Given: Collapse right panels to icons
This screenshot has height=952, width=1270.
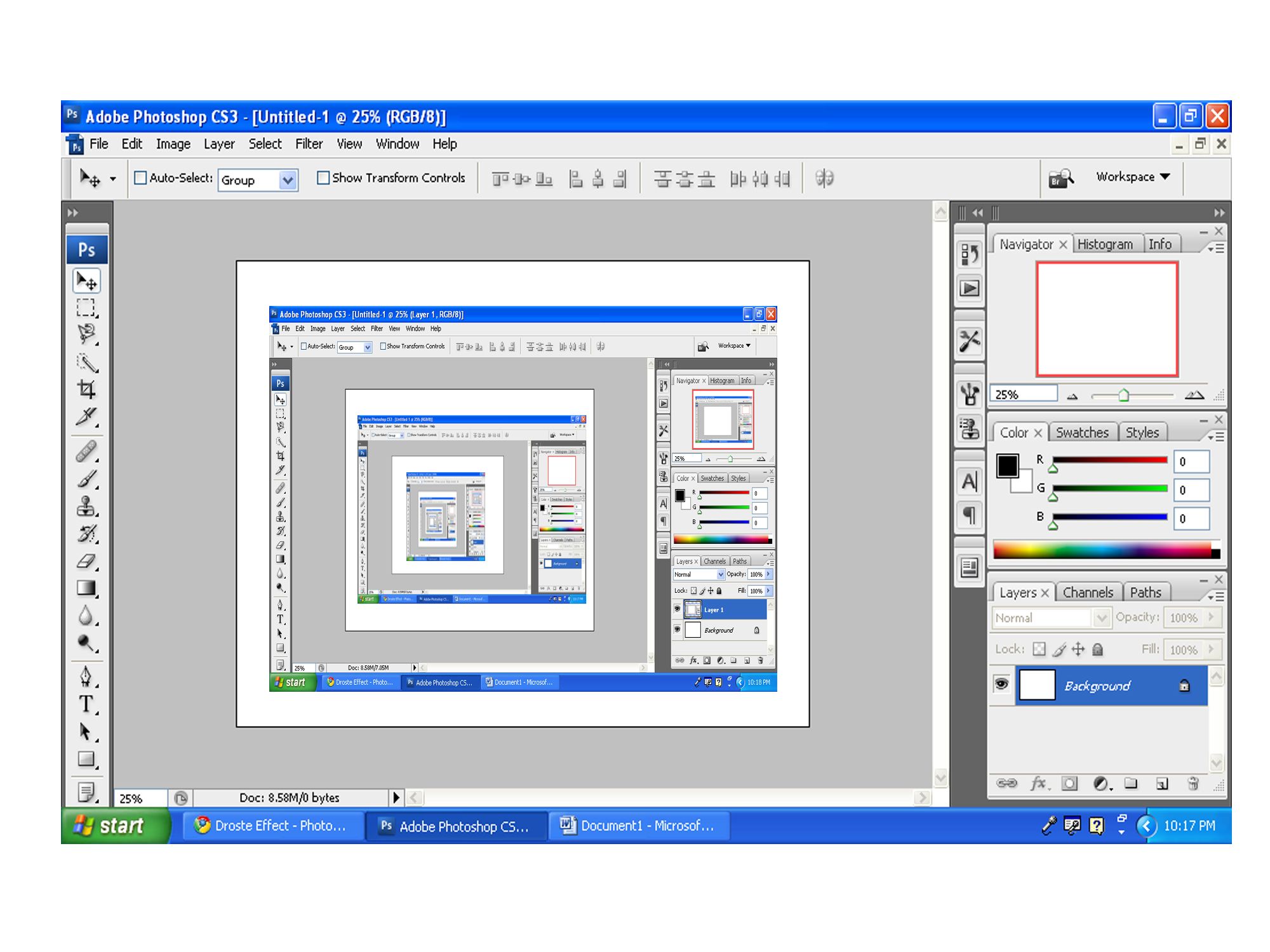Looking at the screenshot, I should coord(1219,213).
